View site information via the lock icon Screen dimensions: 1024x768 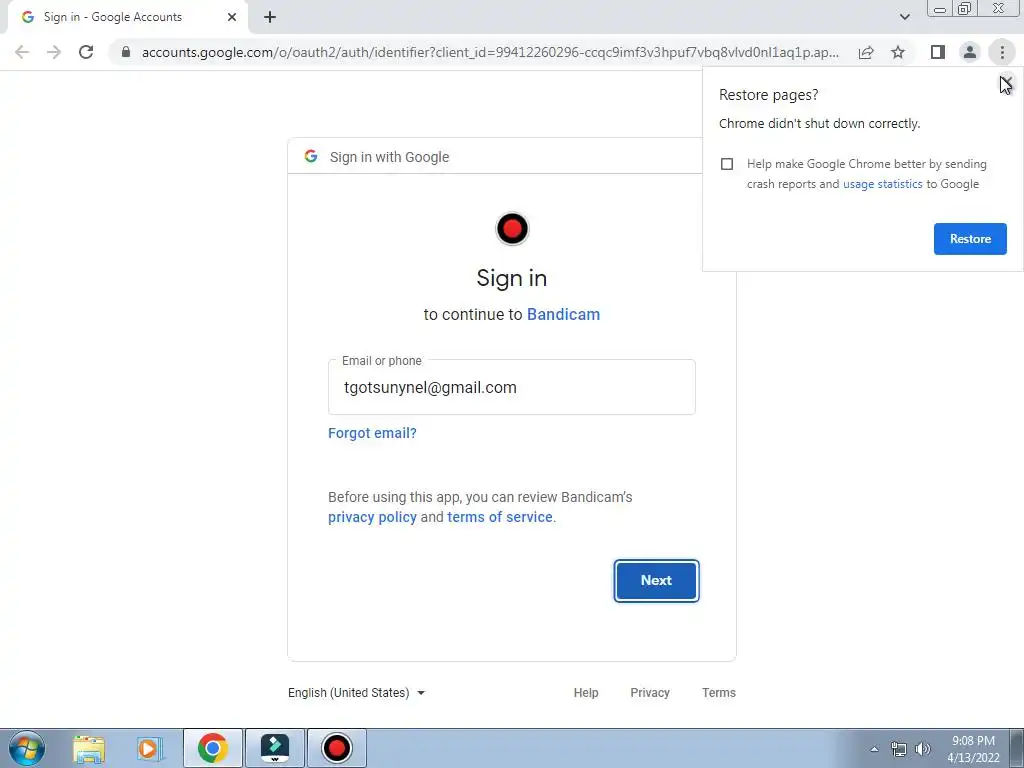(x=126, y=52)
